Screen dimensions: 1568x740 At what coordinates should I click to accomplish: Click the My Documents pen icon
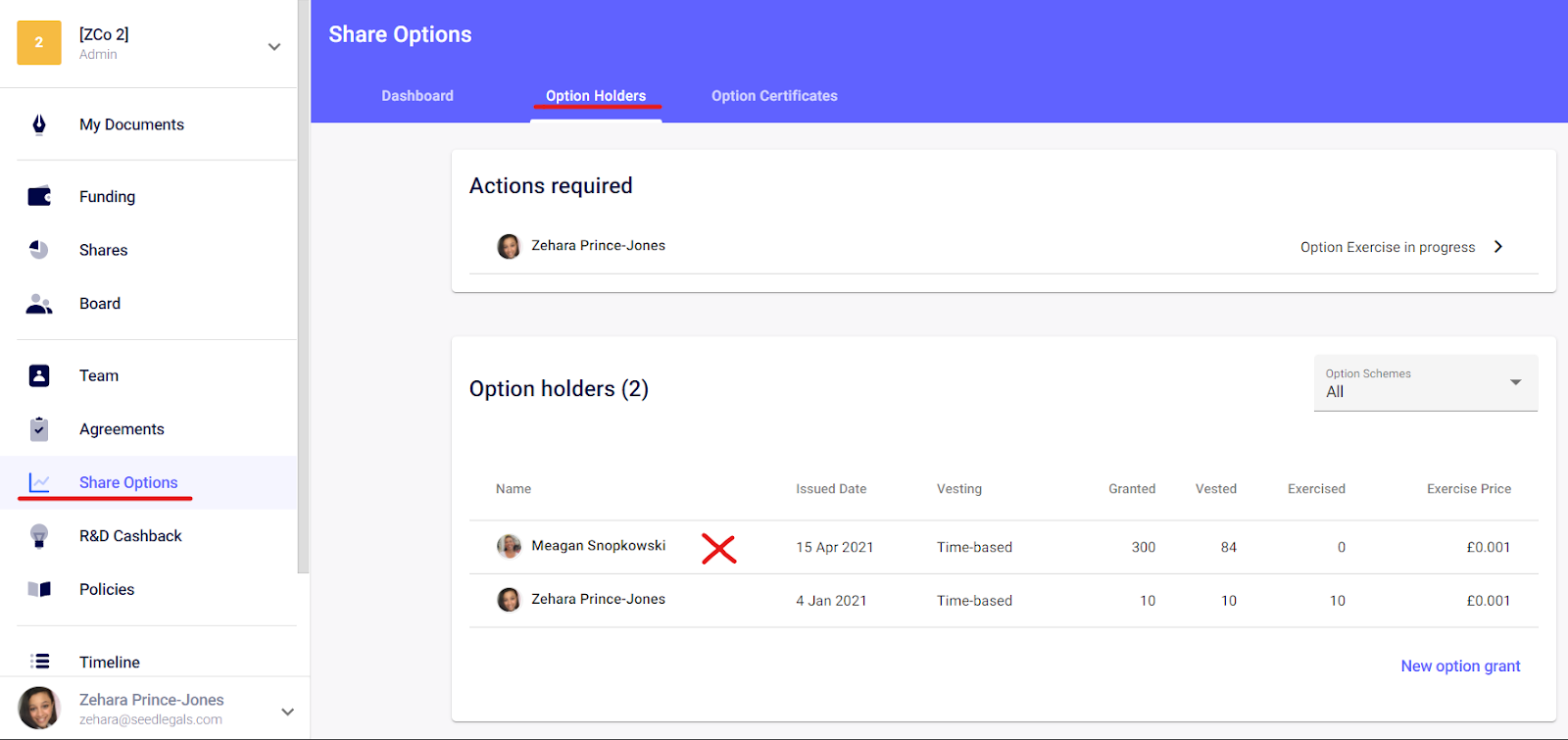pos(39,124)
